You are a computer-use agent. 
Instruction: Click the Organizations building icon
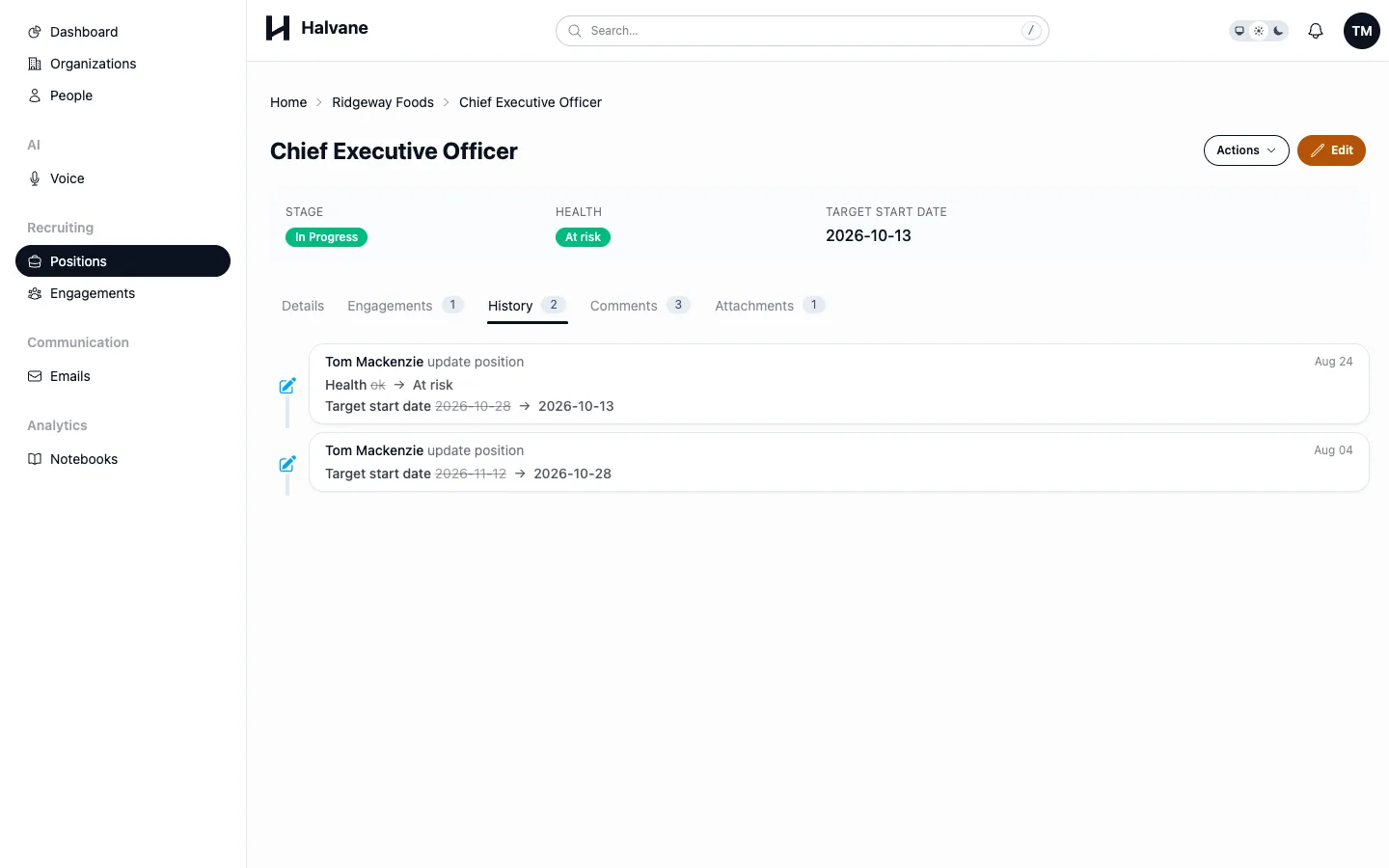(35, 64)
